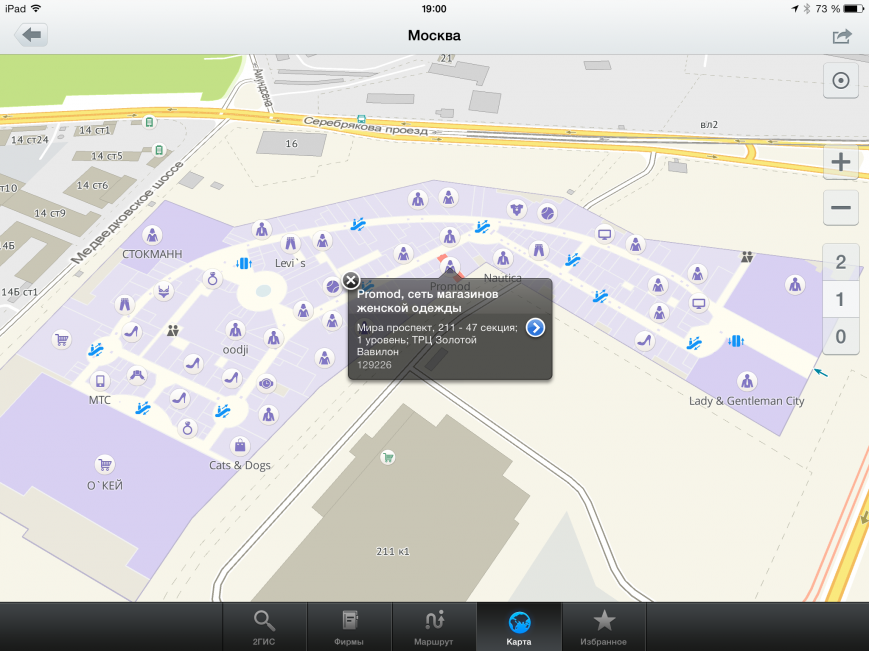This screenshot has width=869, height=651.
Task: Tap the sports ball icon beside the bodysuit icon
Action: (x=547, y=213)
